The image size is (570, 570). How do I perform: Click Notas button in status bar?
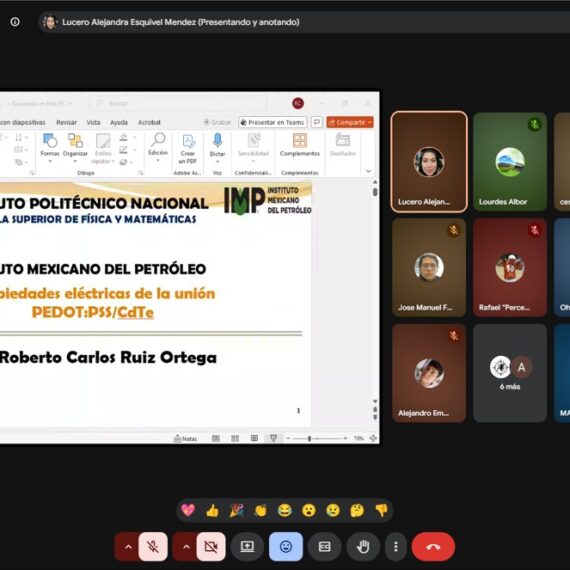[x=186, y=439]
